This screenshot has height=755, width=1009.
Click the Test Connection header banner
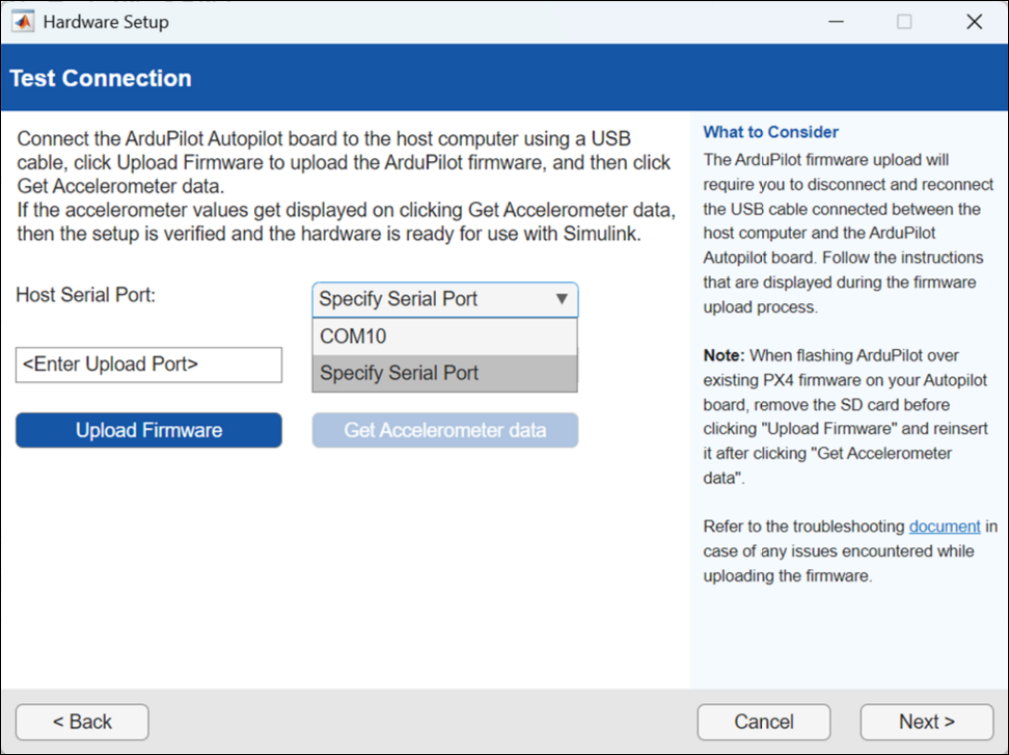tap(100, 78)
